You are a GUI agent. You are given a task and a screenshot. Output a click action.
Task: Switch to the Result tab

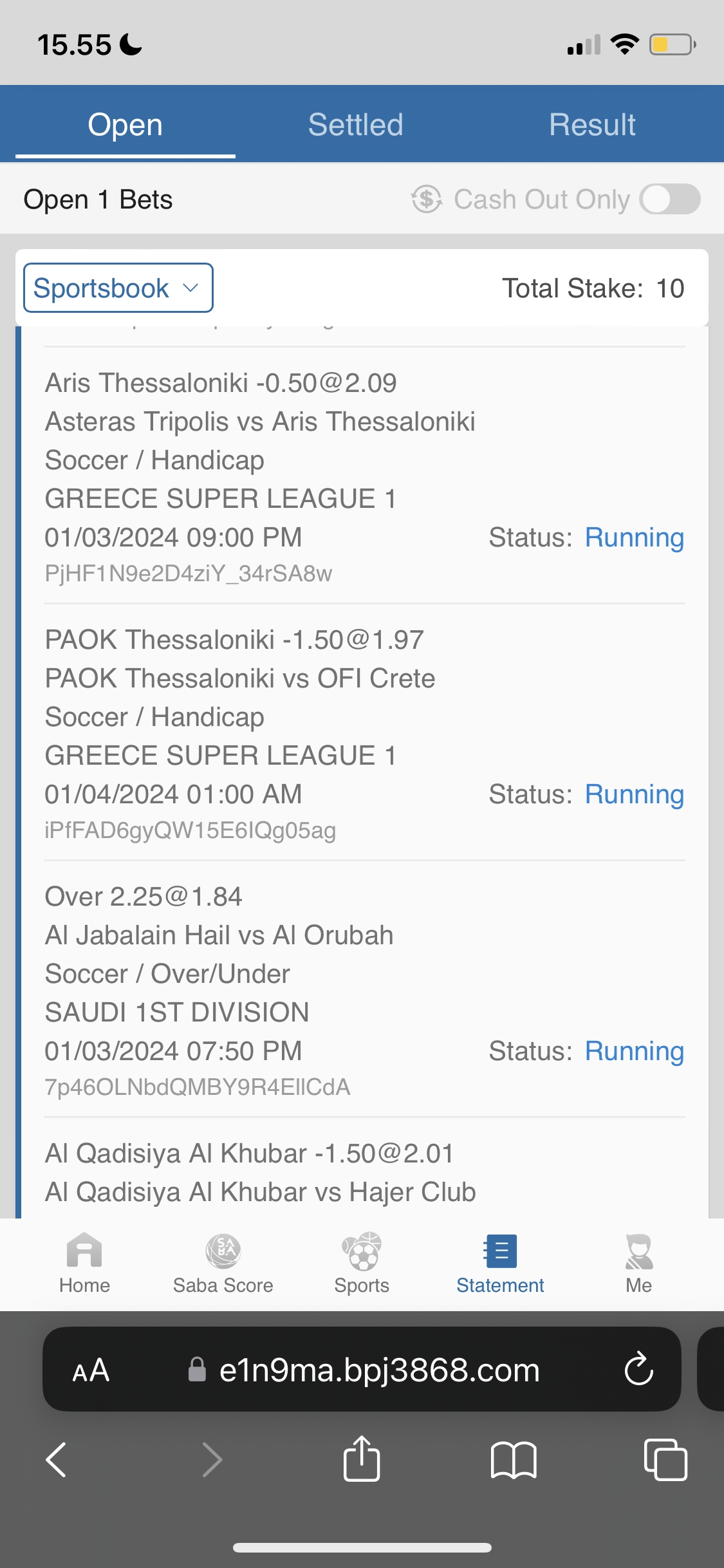[x=592, y=124]
